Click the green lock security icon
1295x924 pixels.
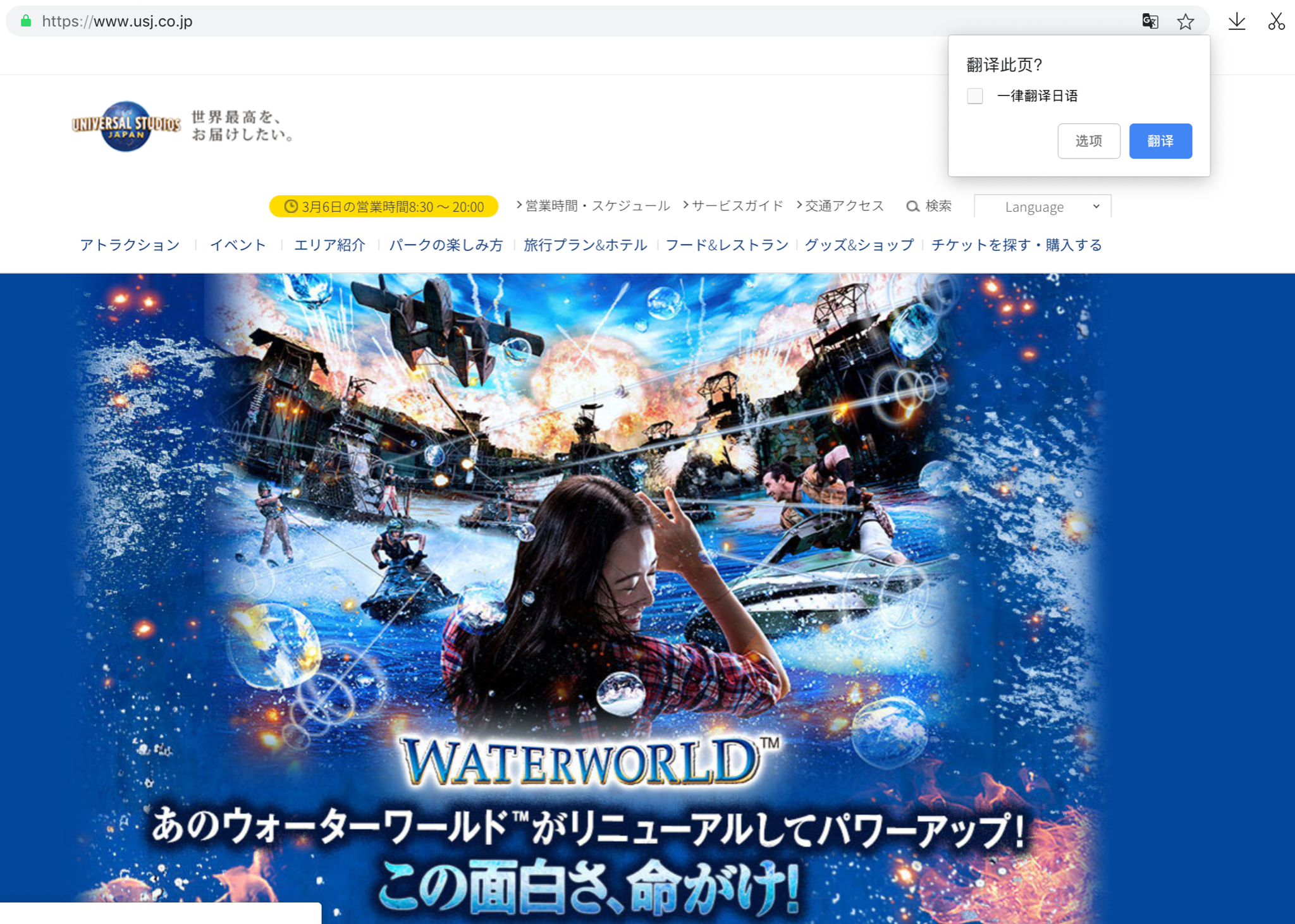(26, 21)
